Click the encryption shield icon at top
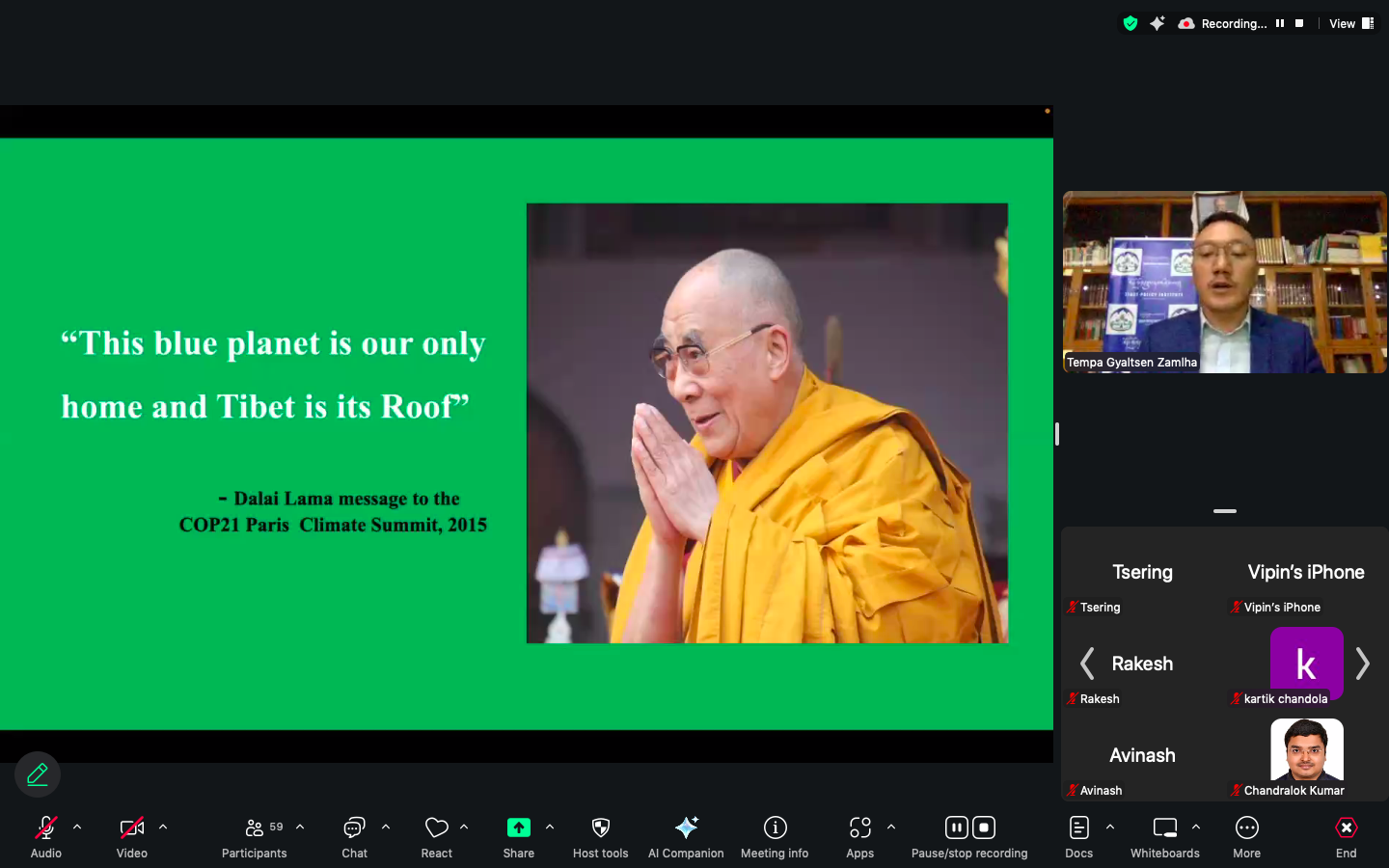Screen dimensions: 1389x868 point(1130,23)
